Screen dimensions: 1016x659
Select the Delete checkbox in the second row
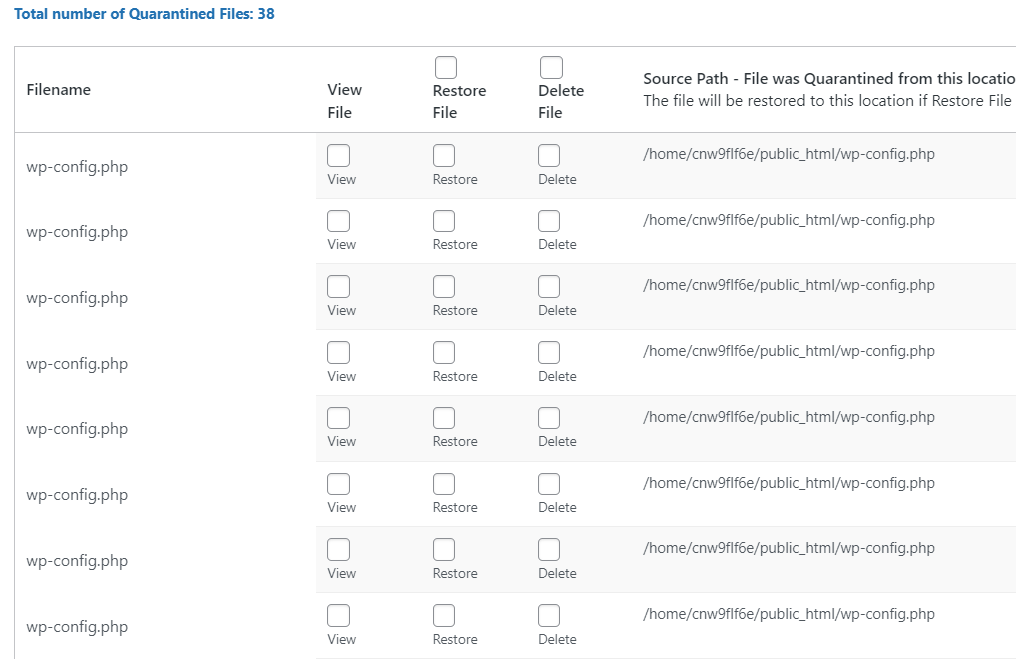coord(549,221)
